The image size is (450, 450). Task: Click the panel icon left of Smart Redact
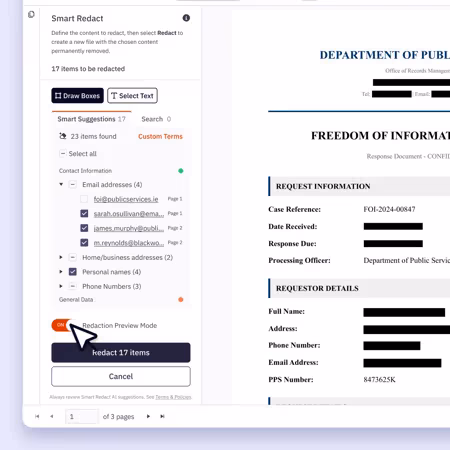coord(31,14)
